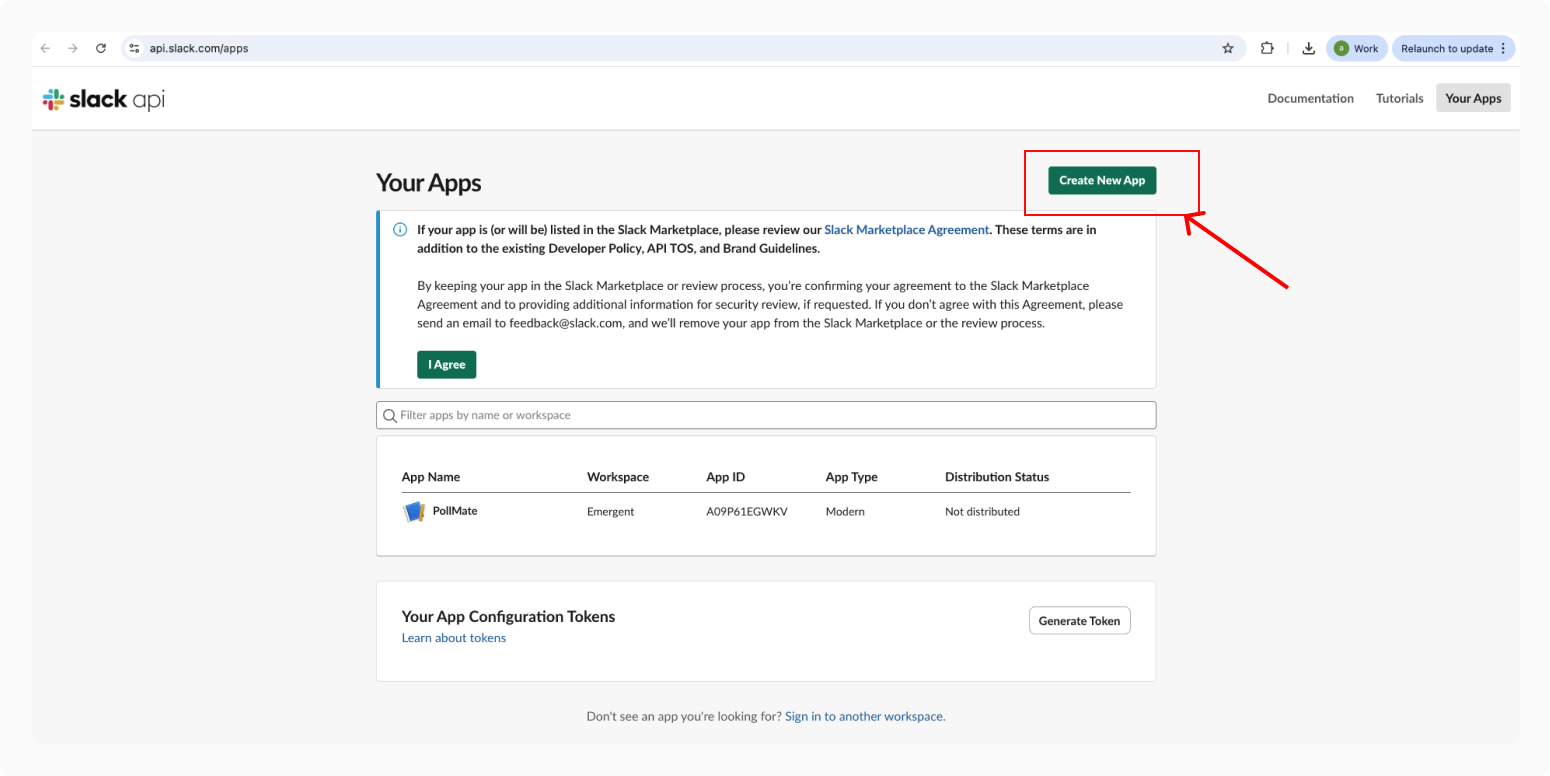Open the three-dot menu beside Relaunch to update
Viewport: 1550px width, 776px height.
1503,48
